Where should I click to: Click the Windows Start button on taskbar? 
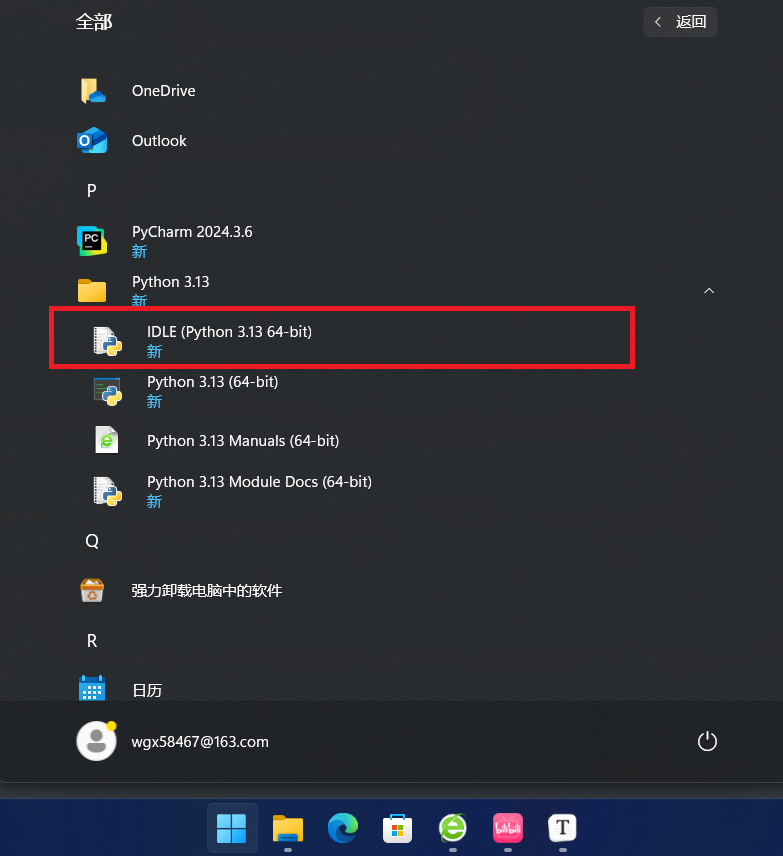coord(232,828)
